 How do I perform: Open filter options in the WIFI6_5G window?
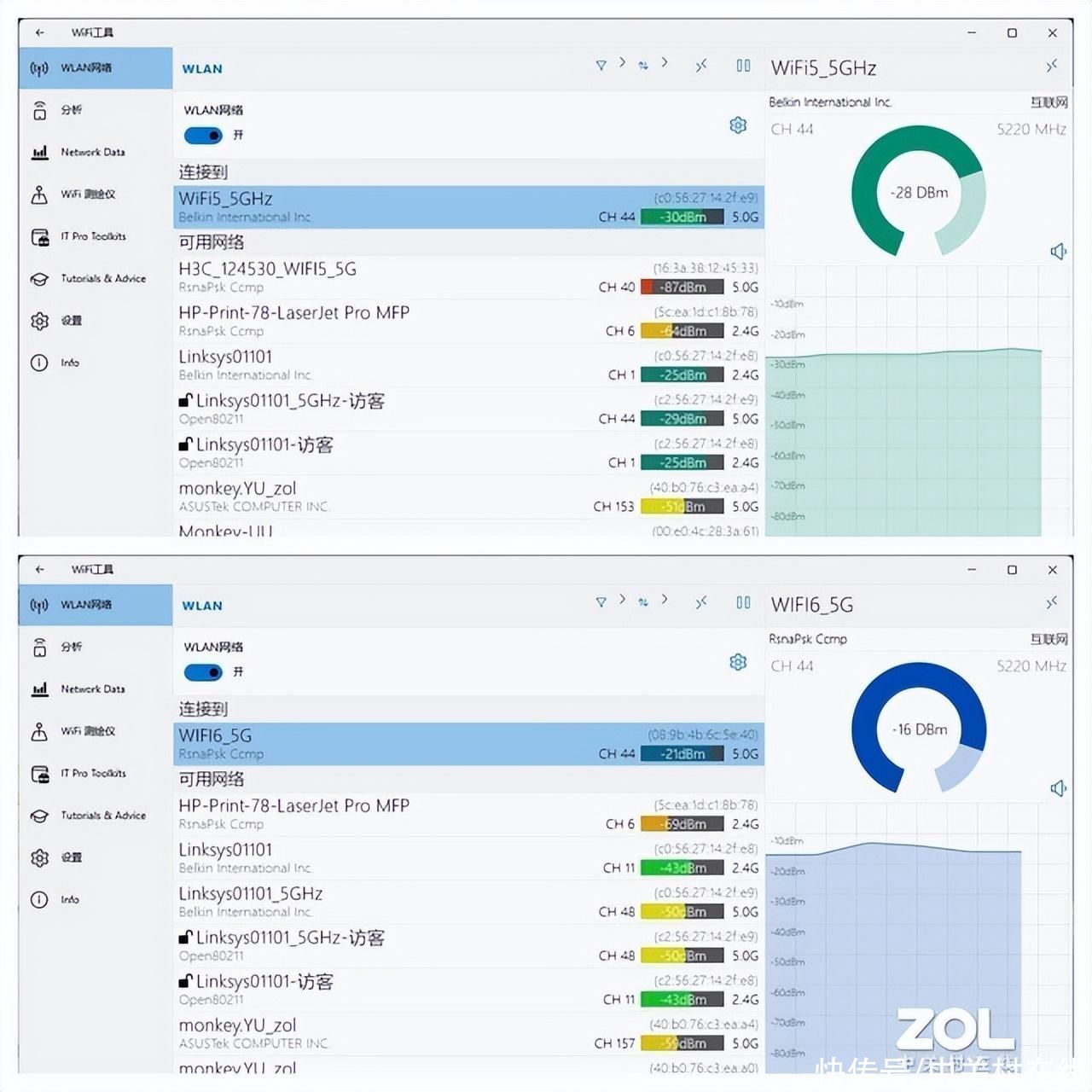601,601
